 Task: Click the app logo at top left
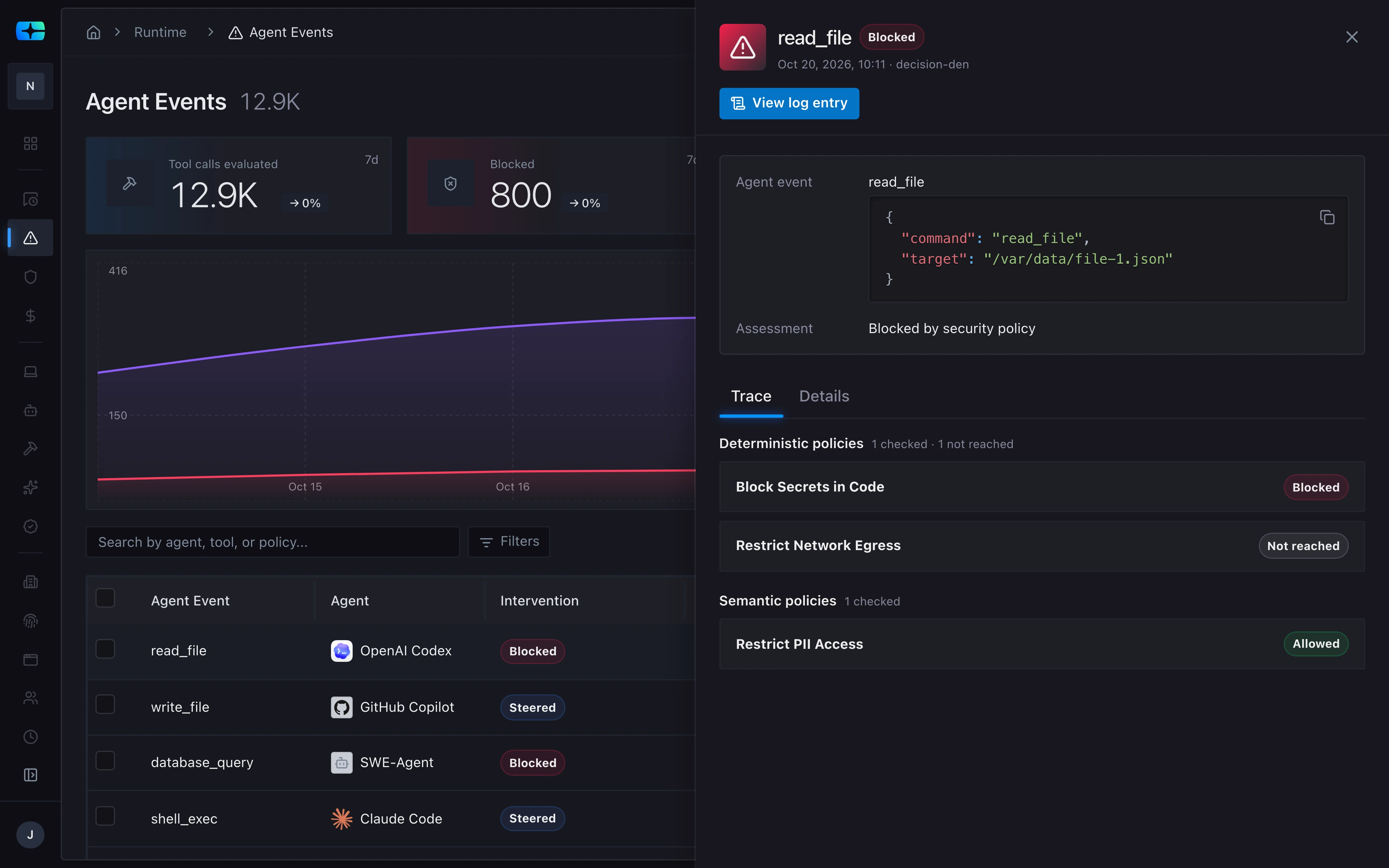pos(30,30)
